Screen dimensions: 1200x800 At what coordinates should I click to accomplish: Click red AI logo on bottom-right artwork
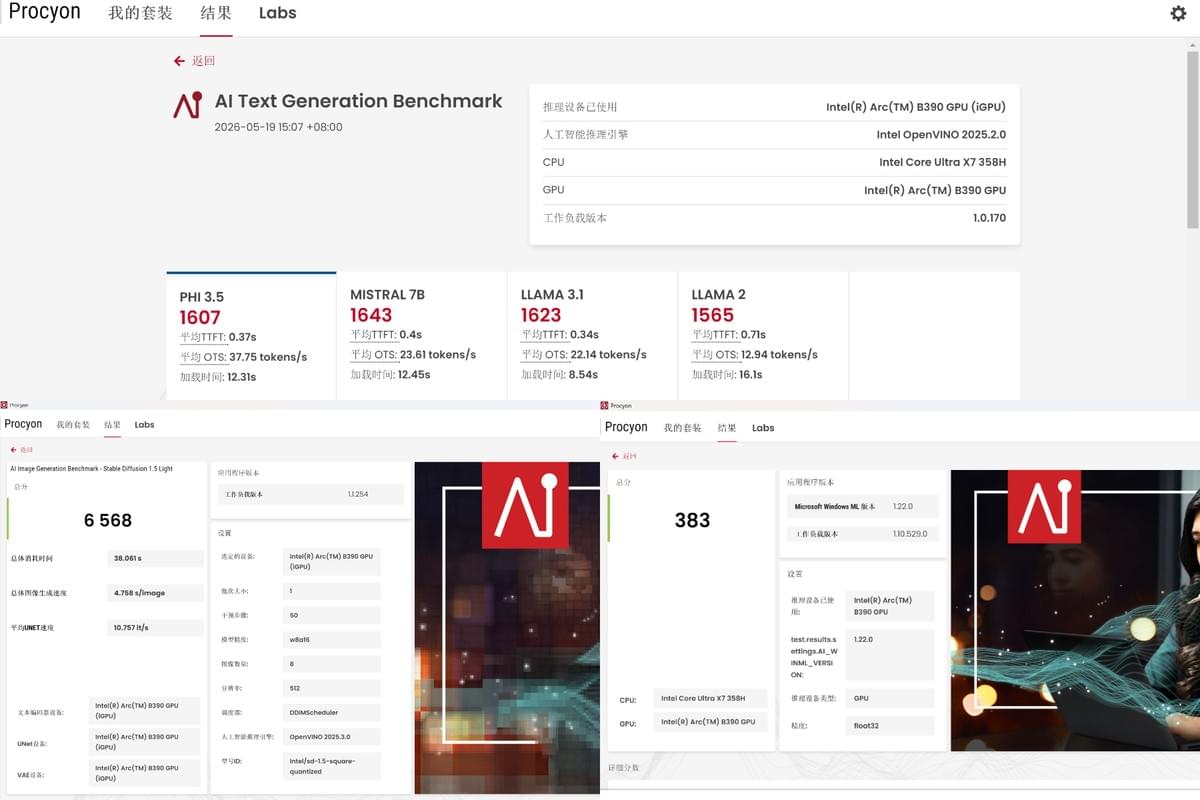[x=1044, y=506]
